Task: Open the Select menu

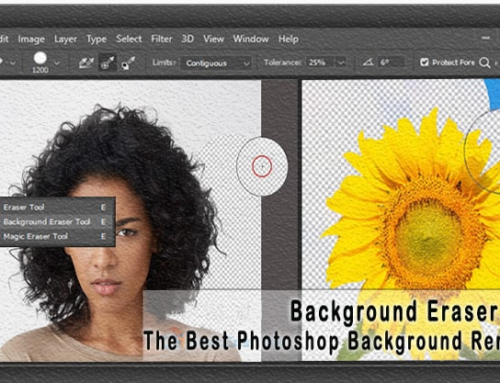Action: click(129, 39)
